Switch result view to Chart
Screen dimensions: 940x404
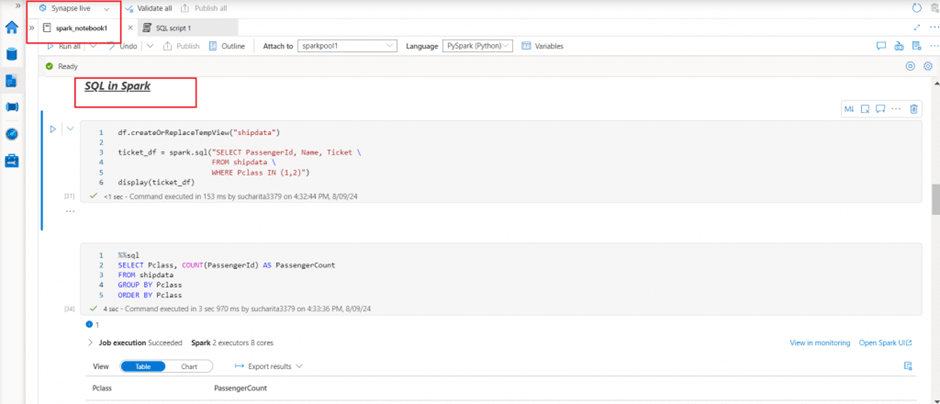(189, 366)
